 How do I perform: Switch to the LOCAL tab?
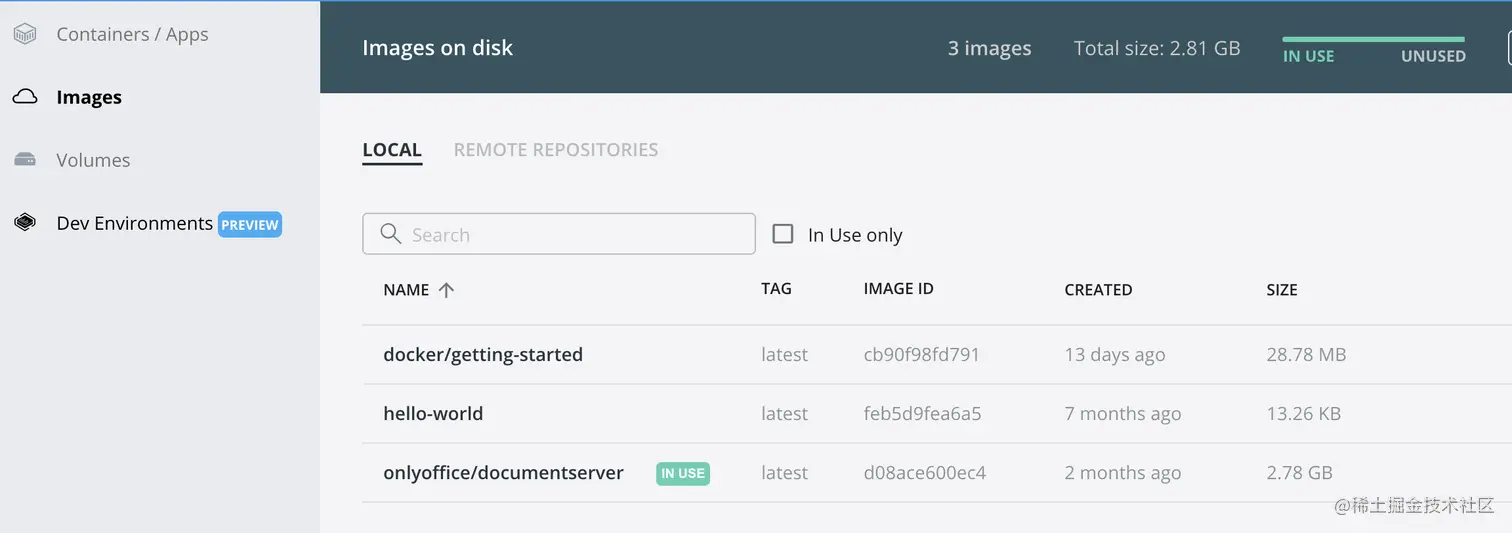pos(392,150)
